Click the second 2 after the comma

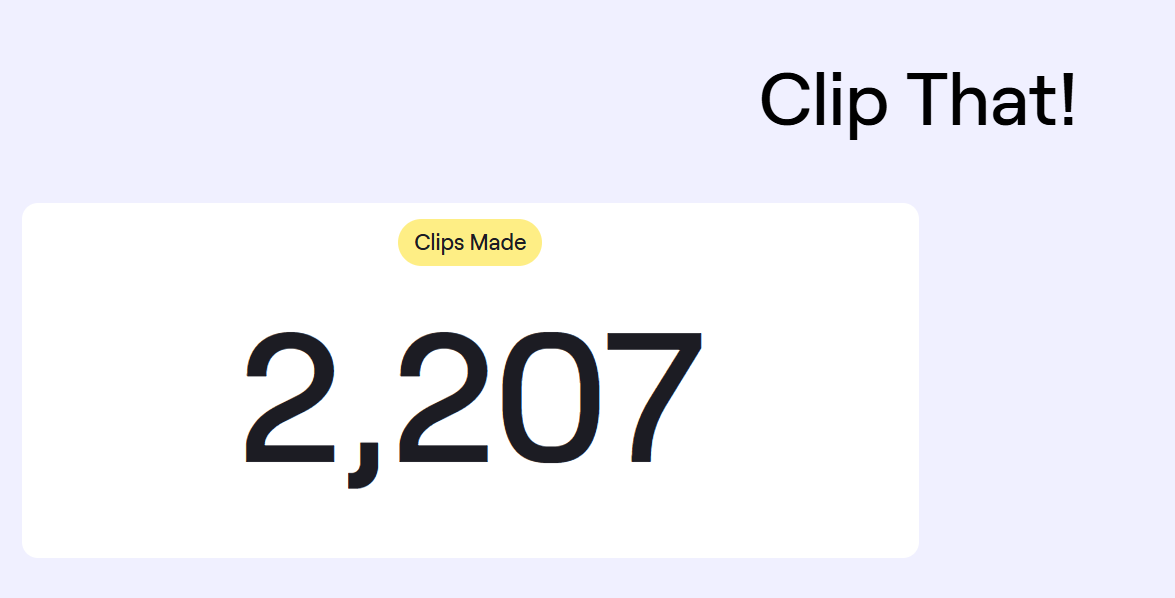pyautogui.click(x=444, y=397)
